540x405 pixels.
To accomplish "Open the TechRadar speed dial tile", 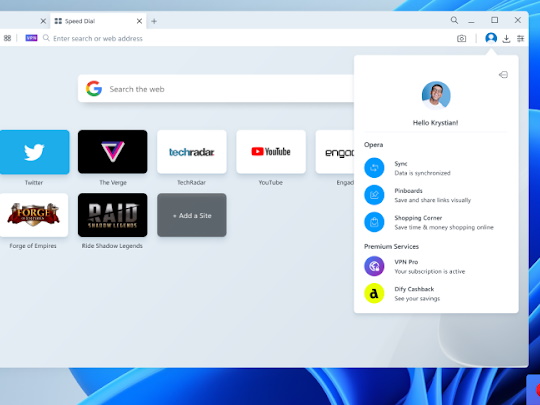I will (192, 152).
